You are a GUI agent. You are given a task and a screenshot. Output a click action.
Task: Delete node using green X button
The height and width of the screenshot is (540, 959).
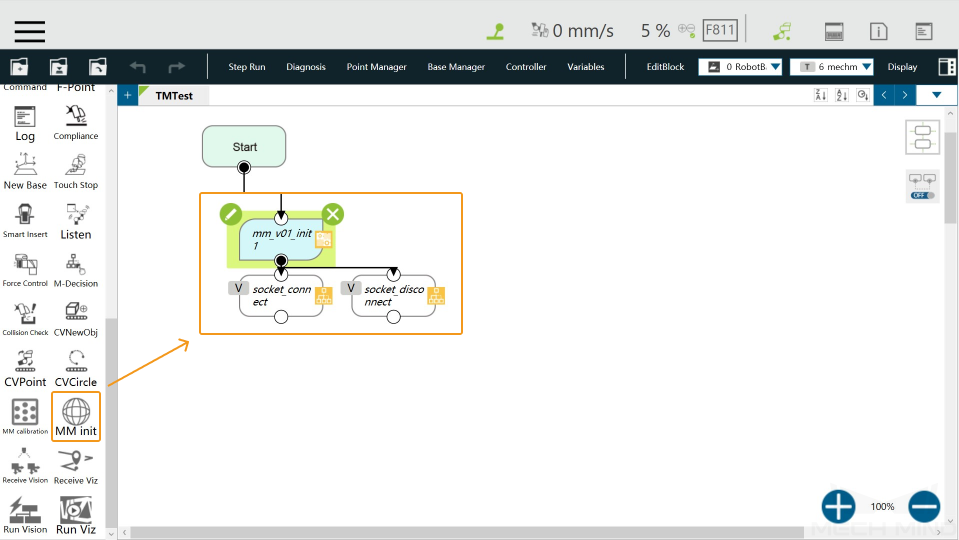click(x=333, y=214)
